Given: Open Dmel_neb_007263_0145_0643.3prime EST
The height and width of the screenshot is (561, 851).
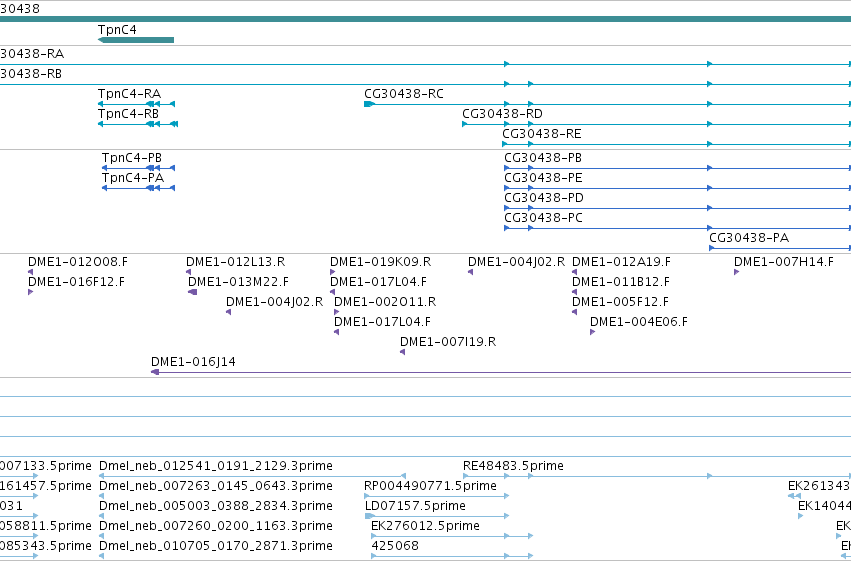Looking at the screenshot, I should pyautogui.click(x=101, y=496).
